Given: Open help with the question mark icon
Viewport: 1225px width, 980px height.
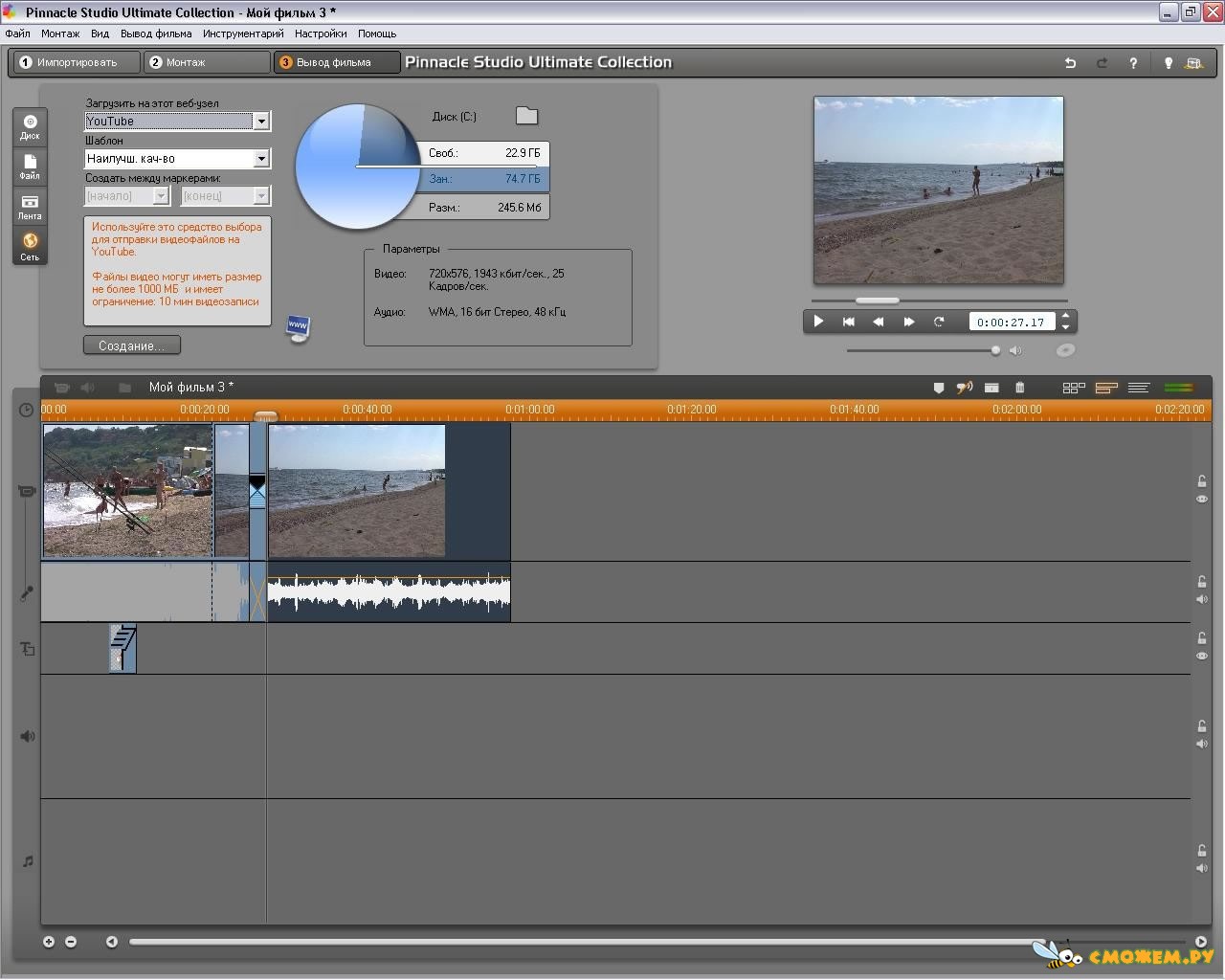Looking at the screenshot, I should (1133, 63).
